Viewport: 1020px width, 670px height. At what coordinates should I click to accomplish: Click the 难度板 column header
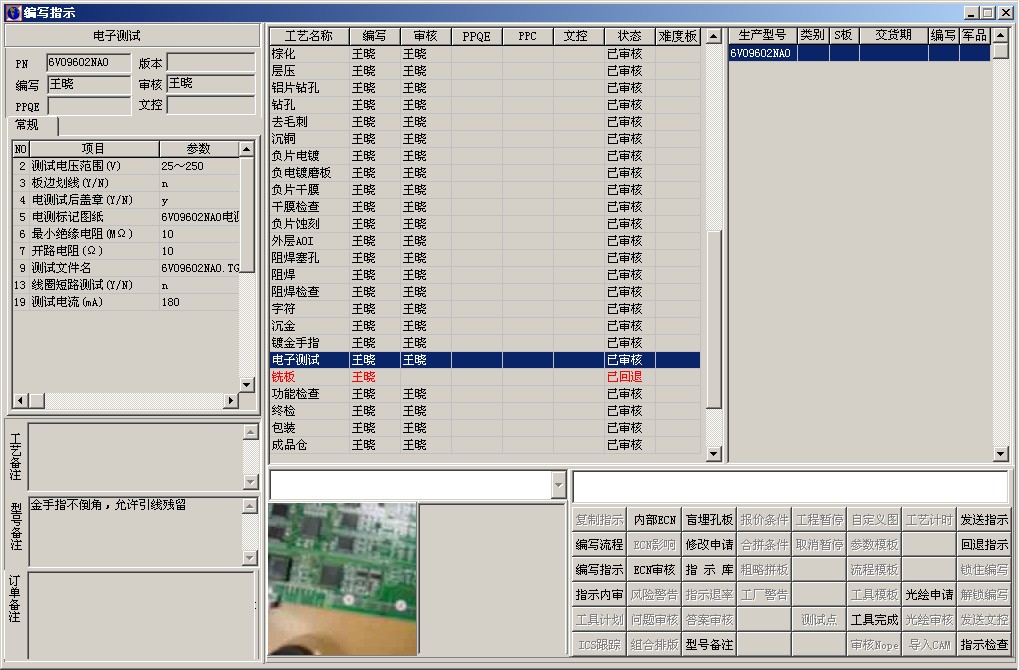coord(677,36)
